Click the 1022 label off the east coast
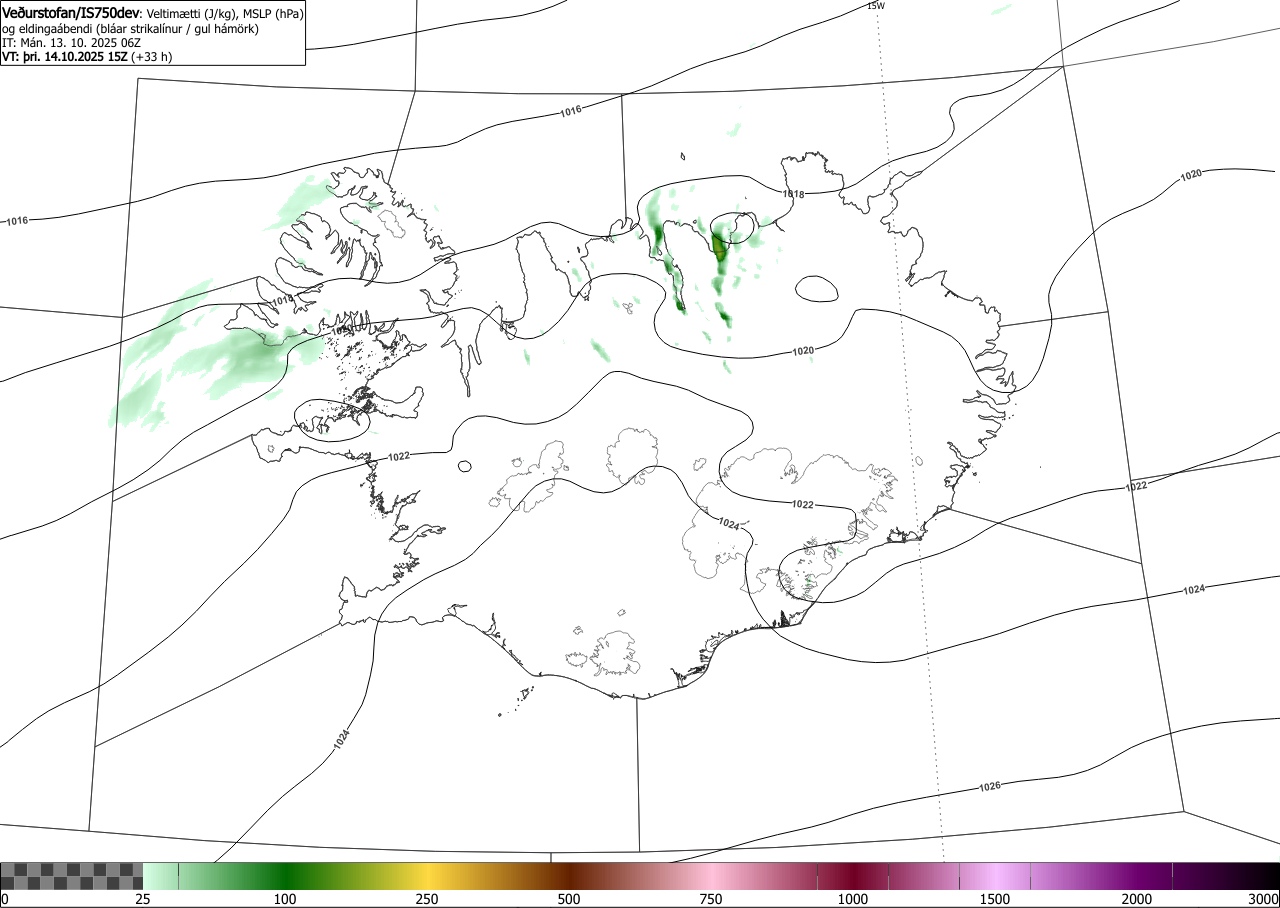This screenshot has width=1280, height=908. [1136, 486]
